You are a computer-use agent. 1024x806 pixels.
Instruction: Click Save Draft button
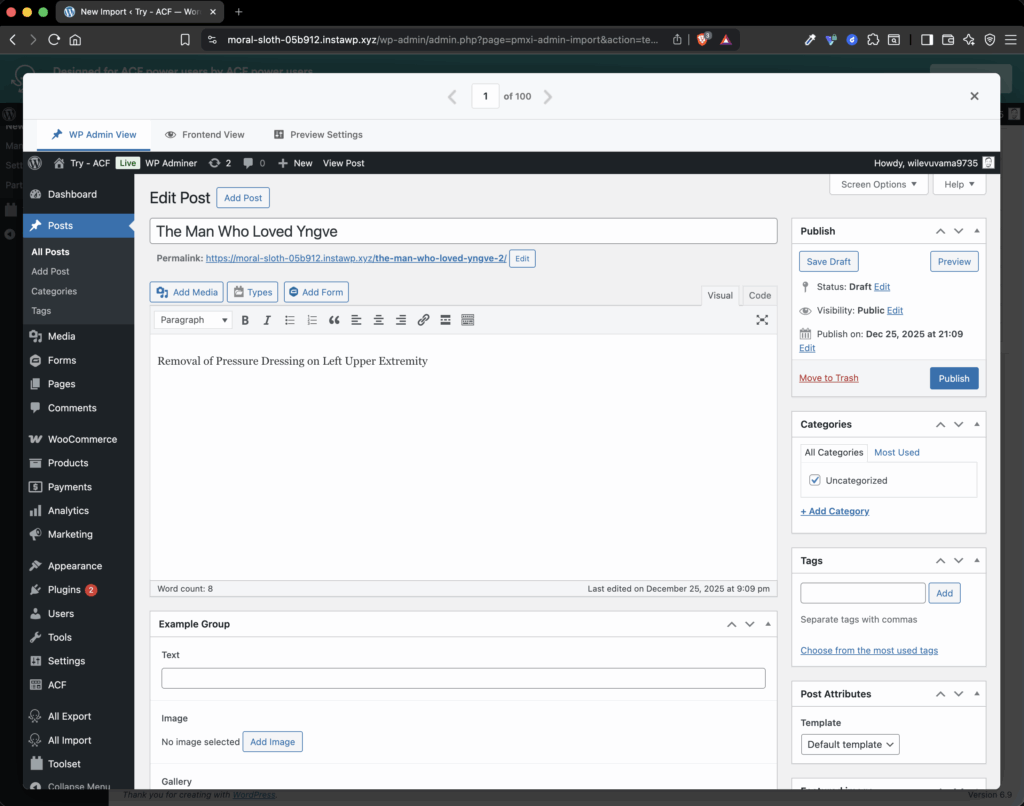click(829, 261)
